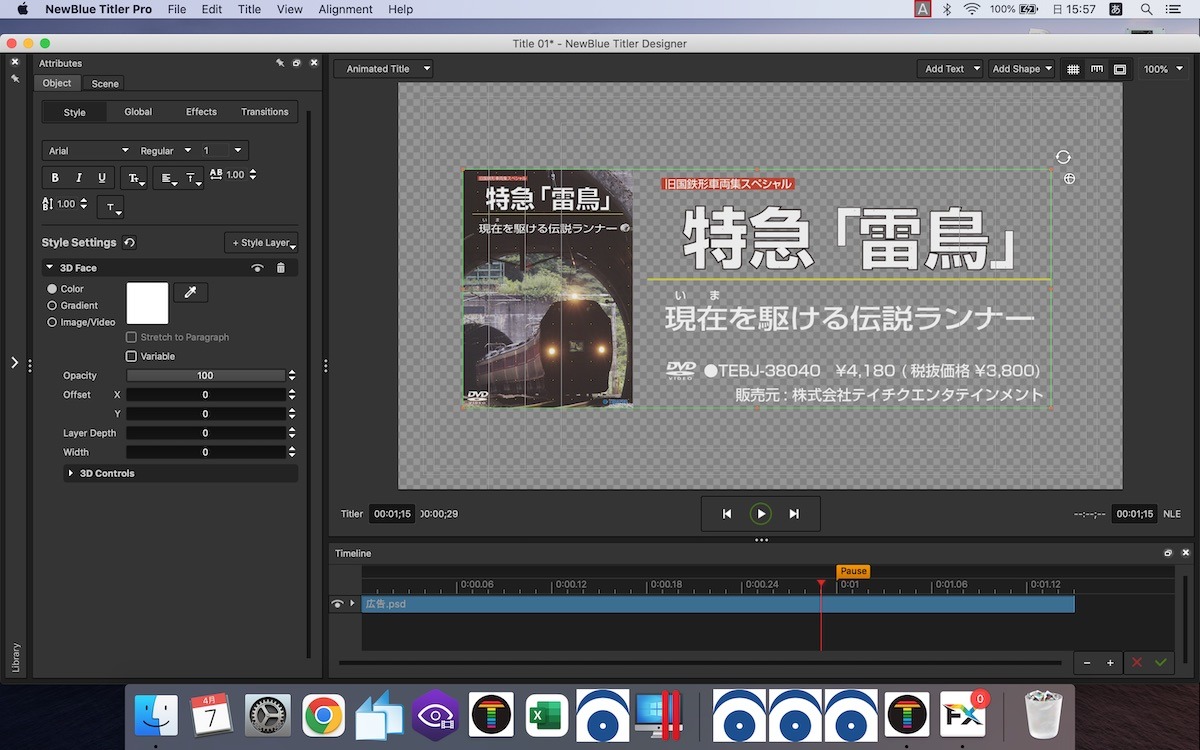Close the Attributes panel
The width and height of the screenshot is (1200, 750).
(x=313, y=63)
